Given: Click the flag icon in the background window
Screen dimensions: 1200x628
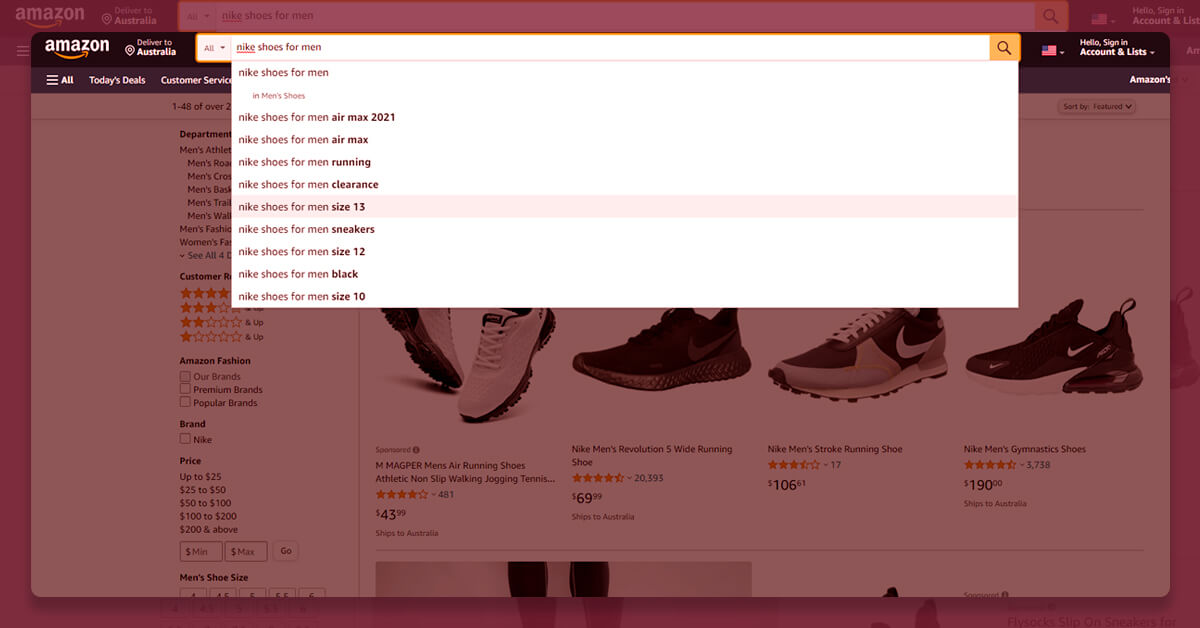Looking at the screenshot, I should pyautogui.click(x=1100, y=19).
